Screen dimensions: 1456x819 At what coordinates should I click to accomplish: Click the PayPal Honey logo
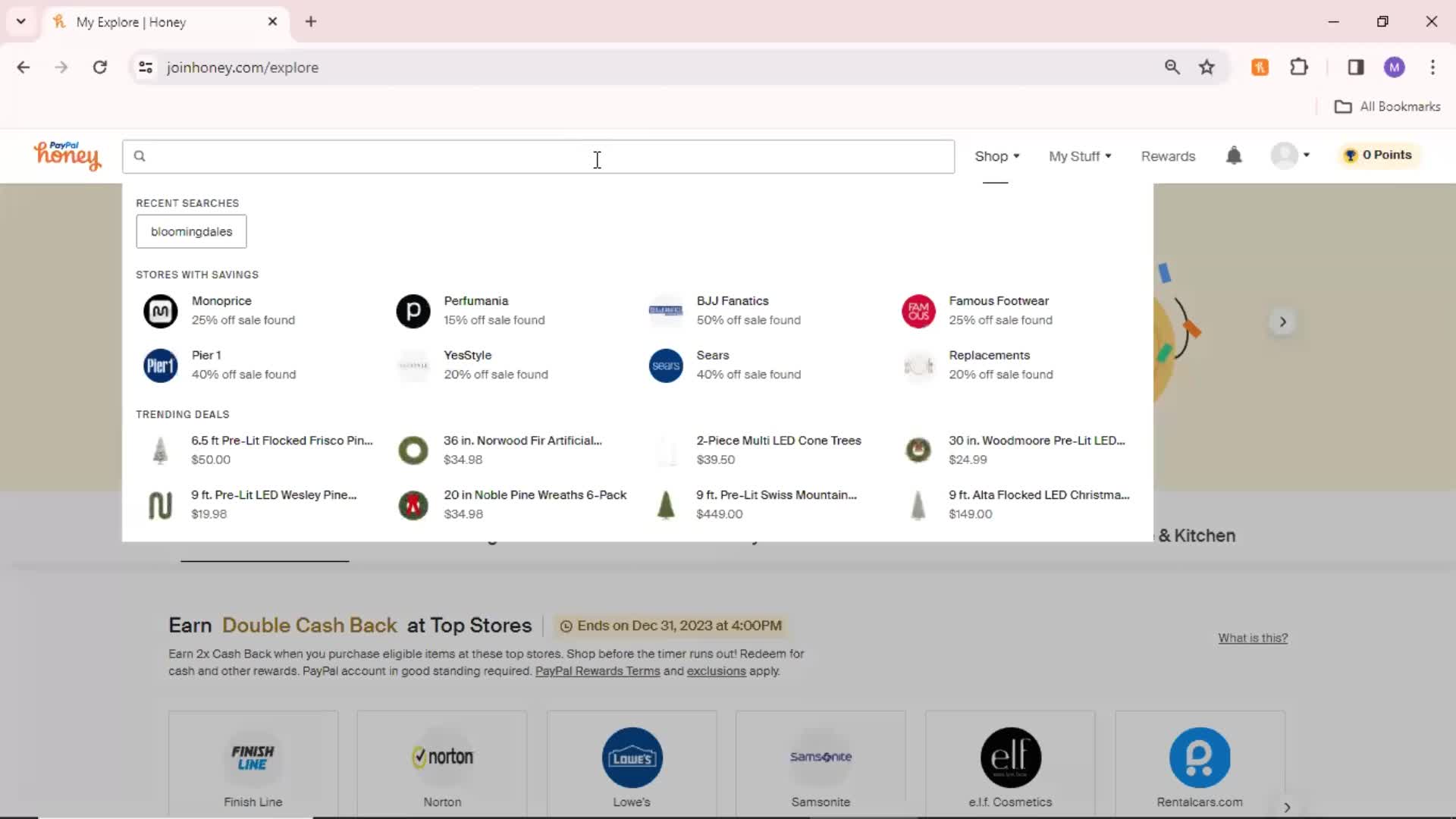[x=67, y=155]
